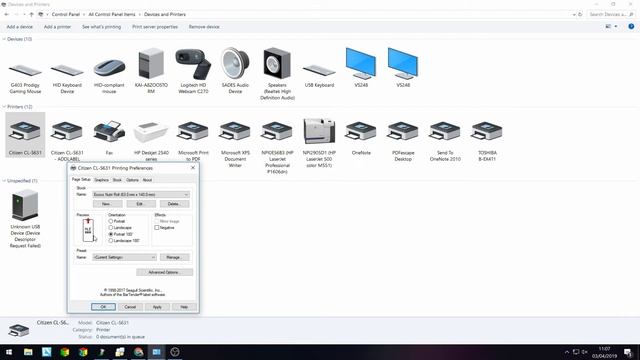This screenshot has height=360, width=640.
Task: Choose the Landscape 180° orientation option
Action: tap(111, 241)
